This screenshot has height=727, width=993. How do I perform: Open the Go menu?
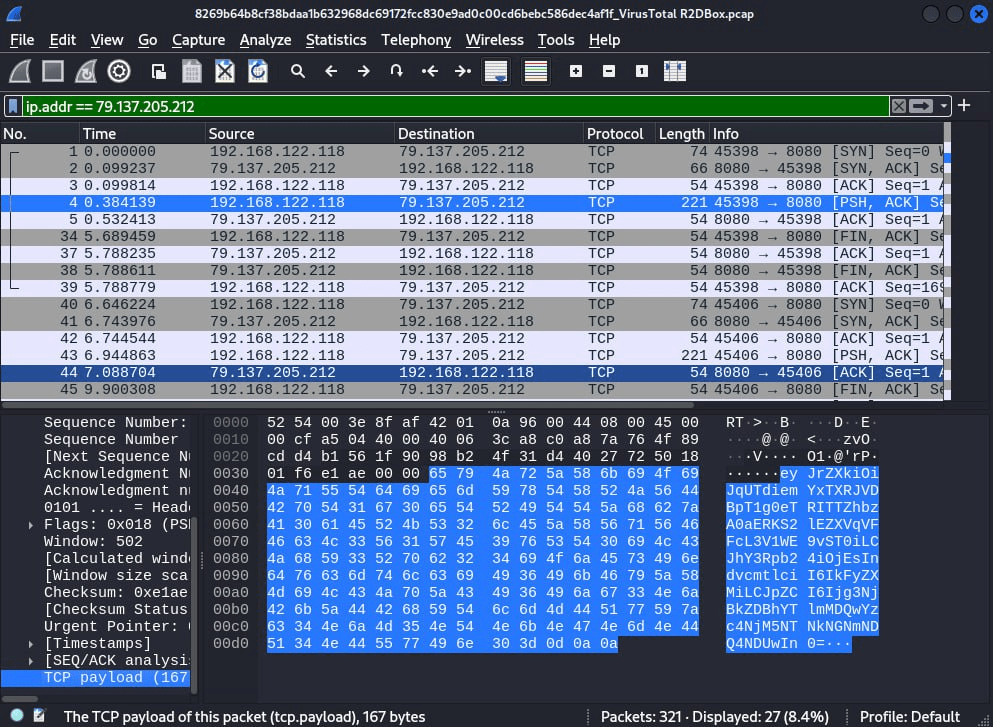pos(148,40)
